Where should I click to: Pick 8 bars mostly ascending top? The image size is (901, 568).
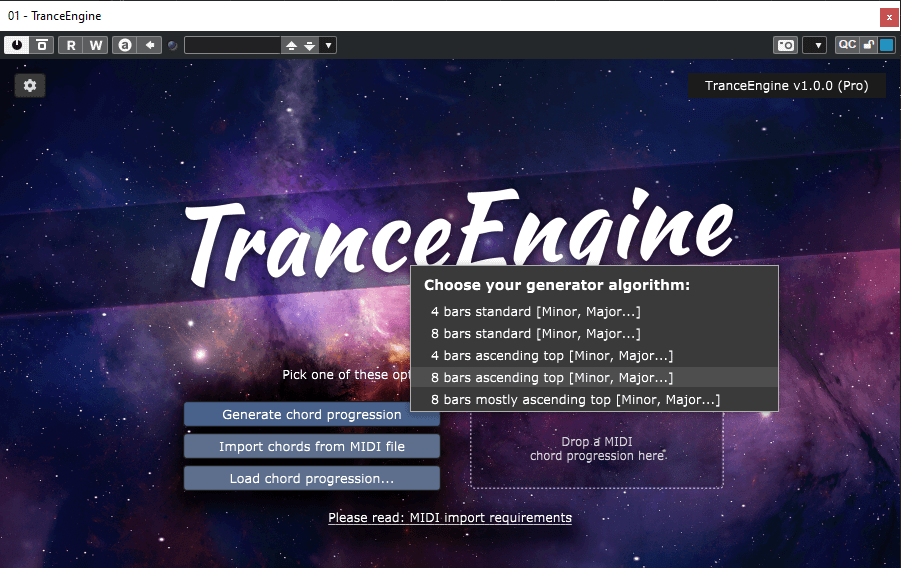click(x=595, y=400)
